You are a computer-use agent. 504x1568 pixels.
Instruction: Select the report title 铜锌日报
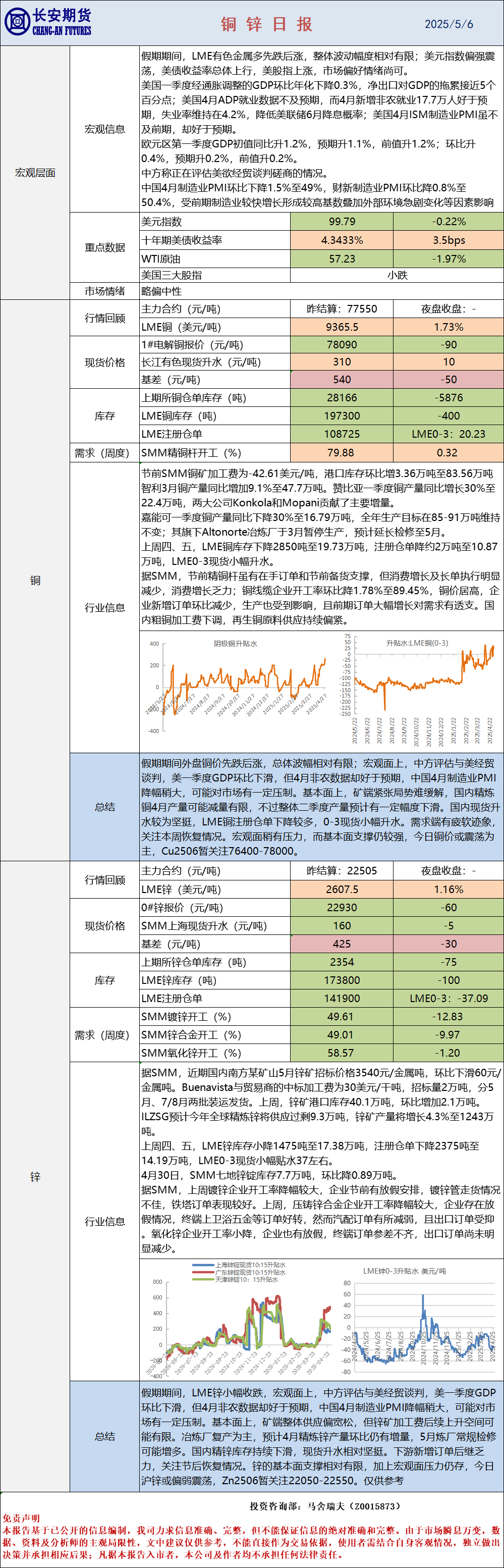pos(267,24)
